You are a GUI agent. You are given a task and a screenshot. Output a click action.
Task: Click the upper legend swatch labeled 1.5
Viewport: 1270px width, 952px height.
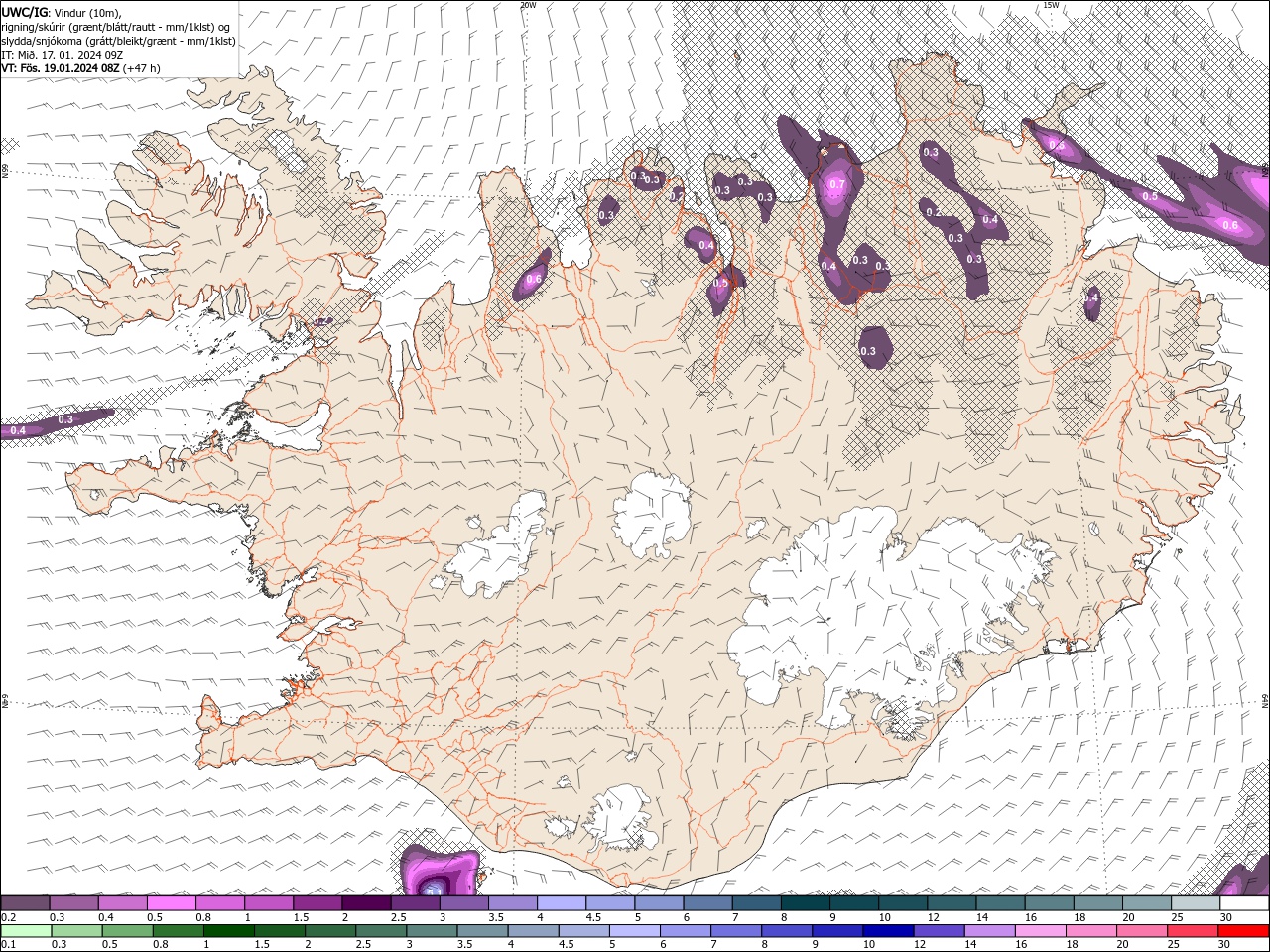point(317,903)
